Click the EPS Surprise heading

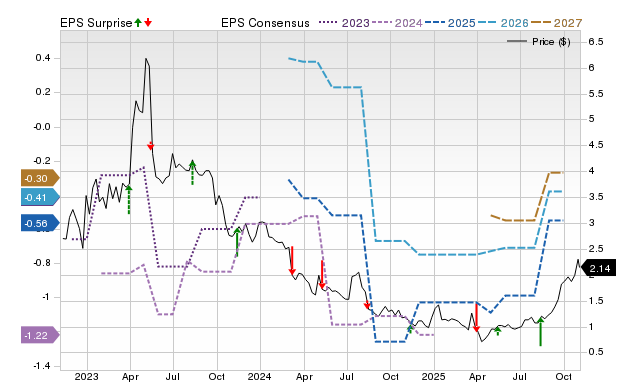[x=96, y=23]
